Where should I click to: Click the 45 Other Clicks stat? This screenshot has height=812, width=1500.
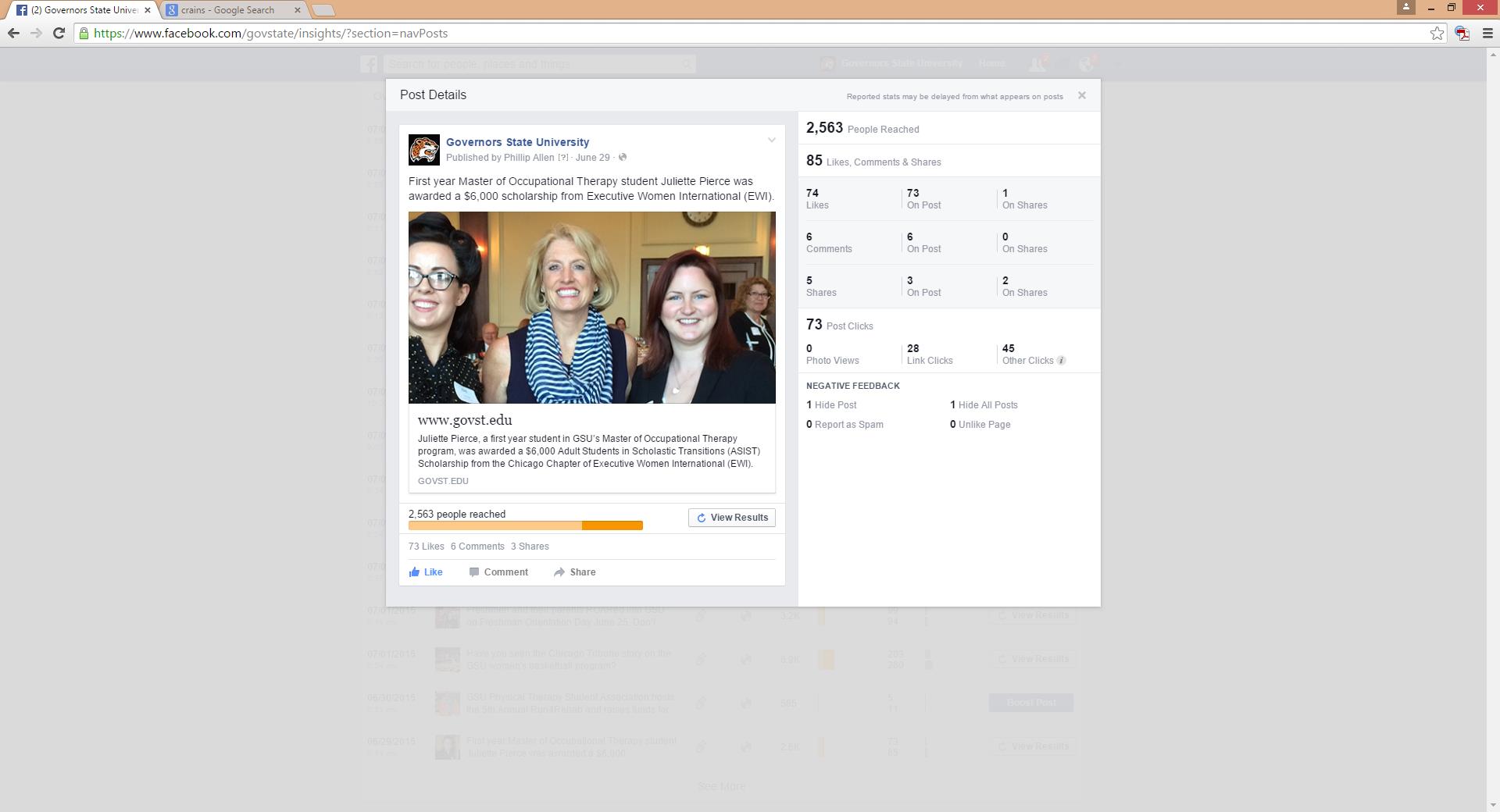1029,354
